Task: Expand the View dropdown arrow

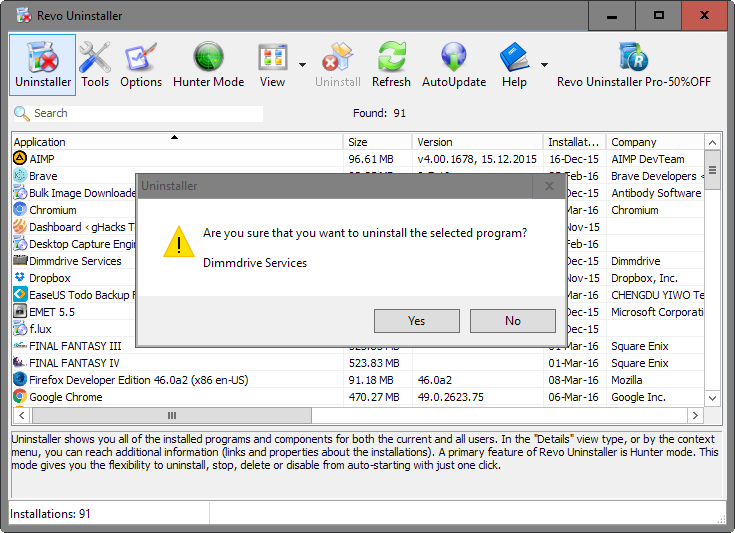Action: (x=302, y=65)
